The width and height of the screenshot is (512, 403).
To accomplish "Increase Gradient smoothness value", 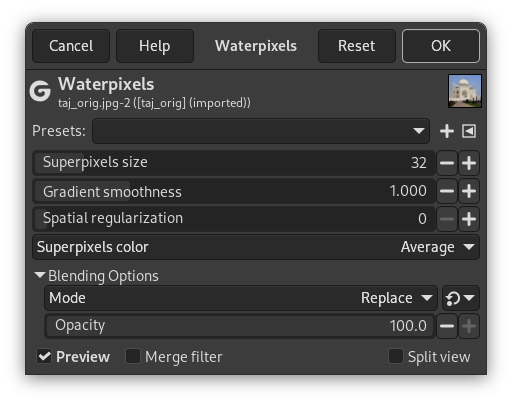I will [469, 191].
